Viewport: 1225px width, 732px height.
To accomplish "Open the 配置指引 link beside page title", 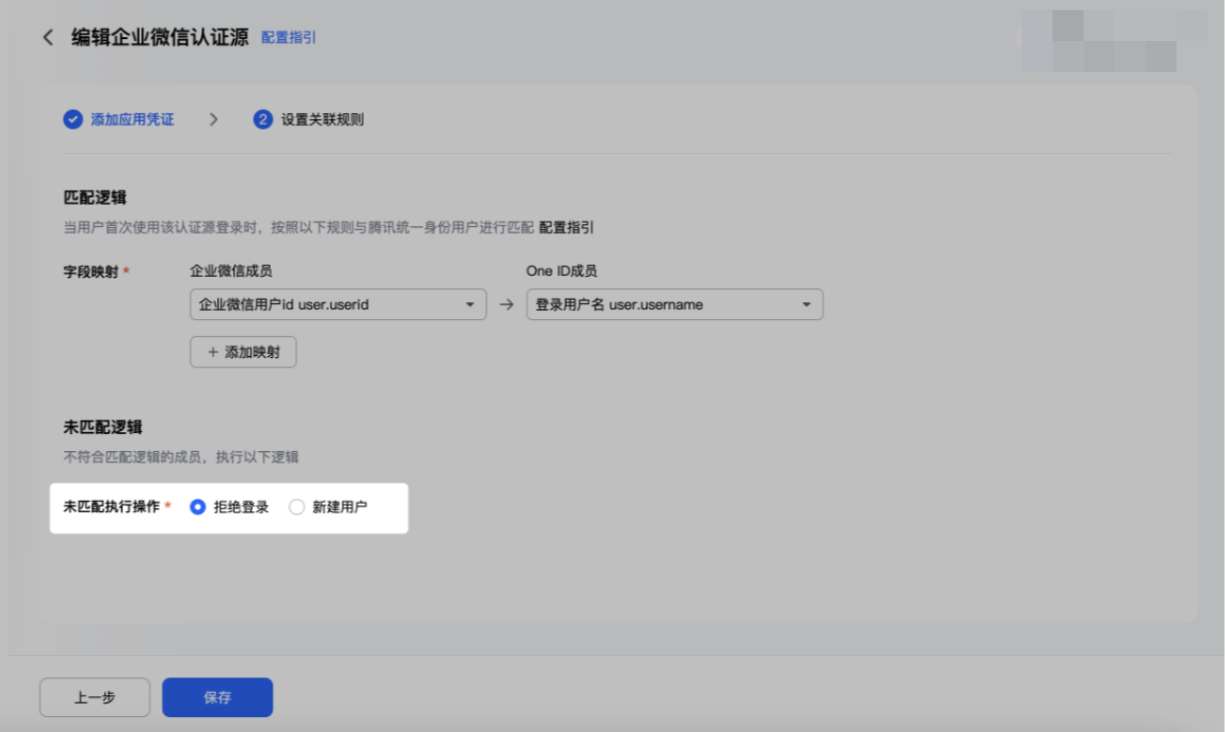I will (289, 37).
